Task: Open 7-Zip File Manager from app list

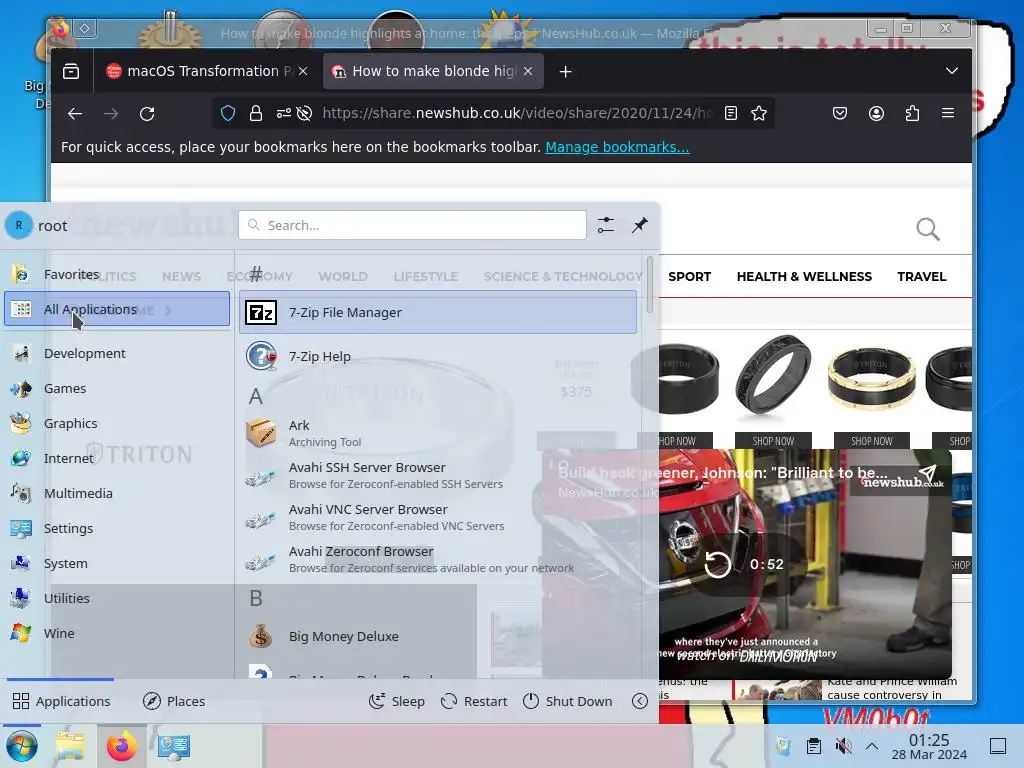Action: 438,312
